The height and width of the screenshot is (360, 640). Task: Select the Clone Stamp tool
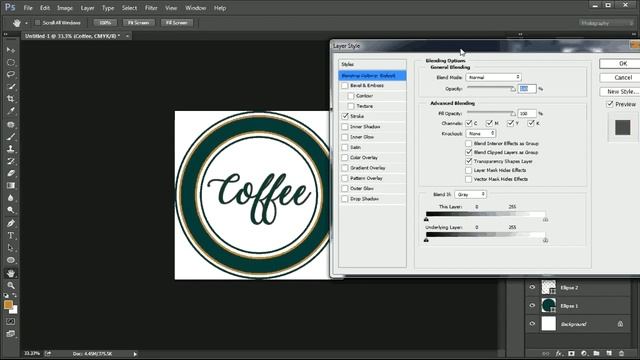pos(11,149)
